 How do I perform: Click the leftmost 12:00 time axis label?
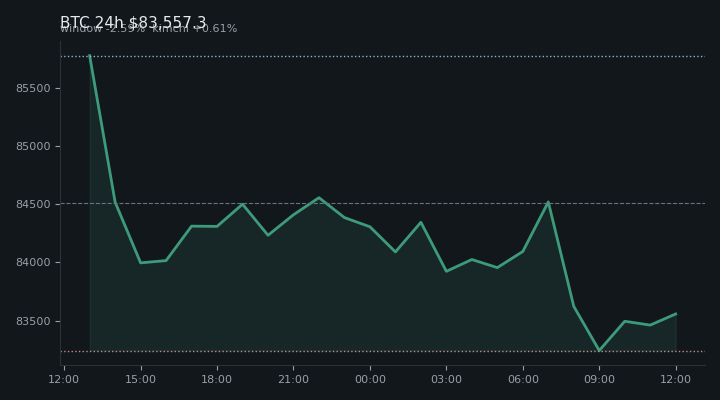point(64,379)
